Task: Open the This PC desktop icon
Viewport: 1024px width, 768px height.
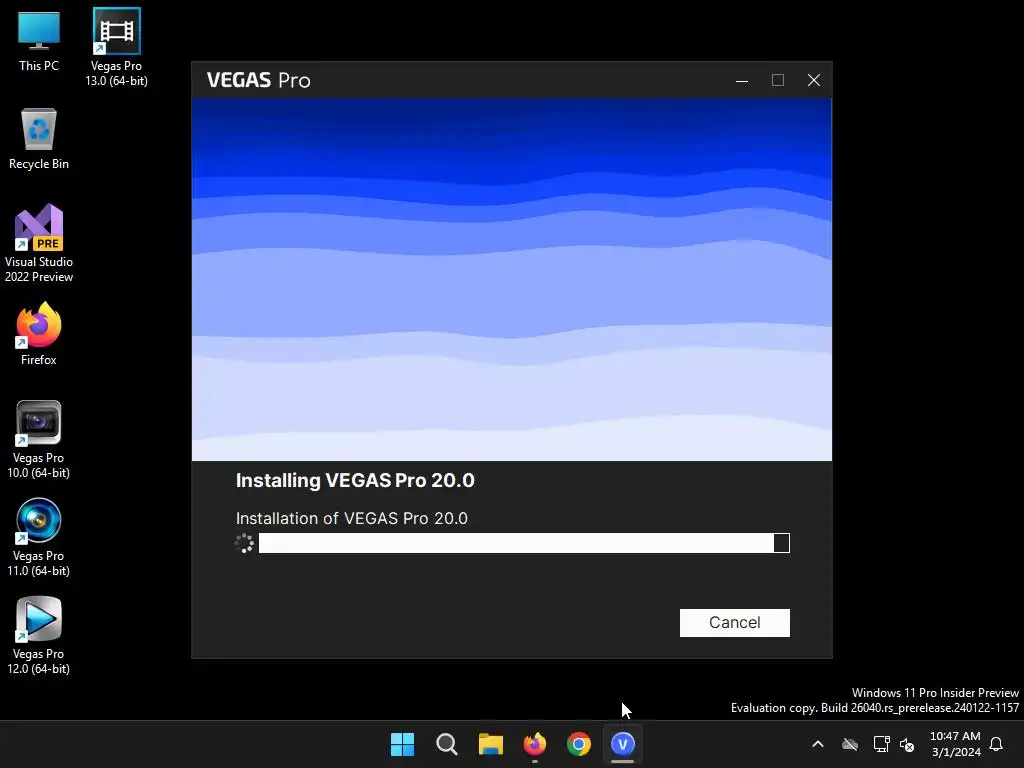Action: point(39,41)
